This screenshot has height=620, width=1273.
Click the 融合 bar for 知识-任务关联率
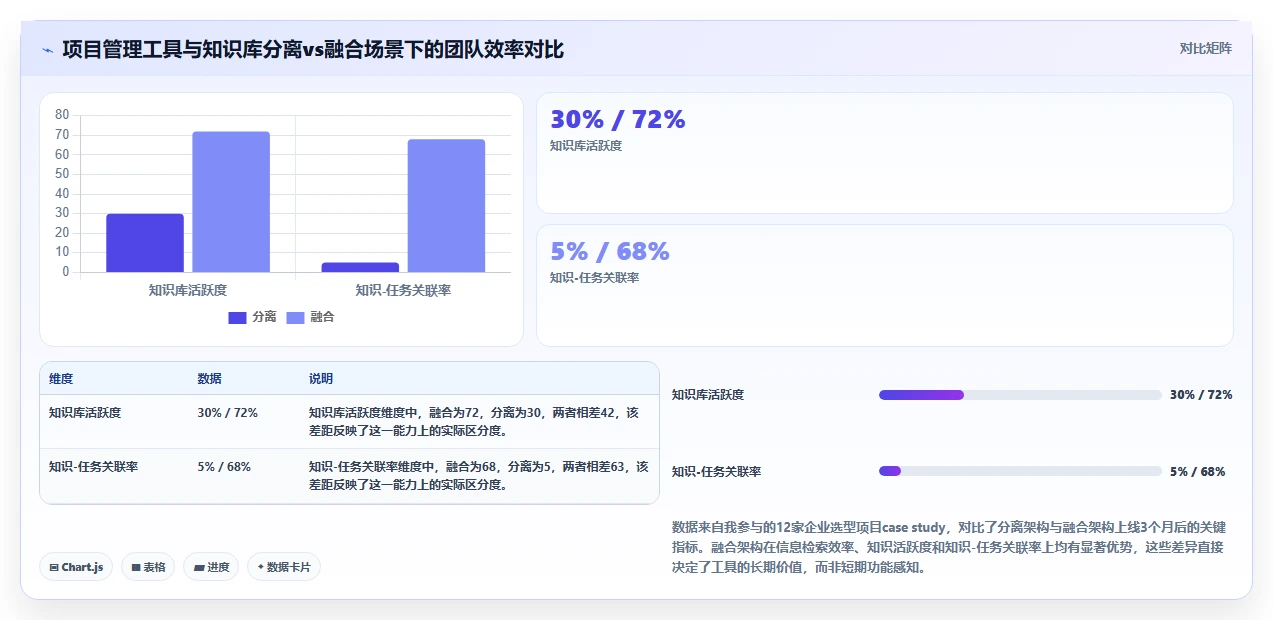click(x=446, y=205)
